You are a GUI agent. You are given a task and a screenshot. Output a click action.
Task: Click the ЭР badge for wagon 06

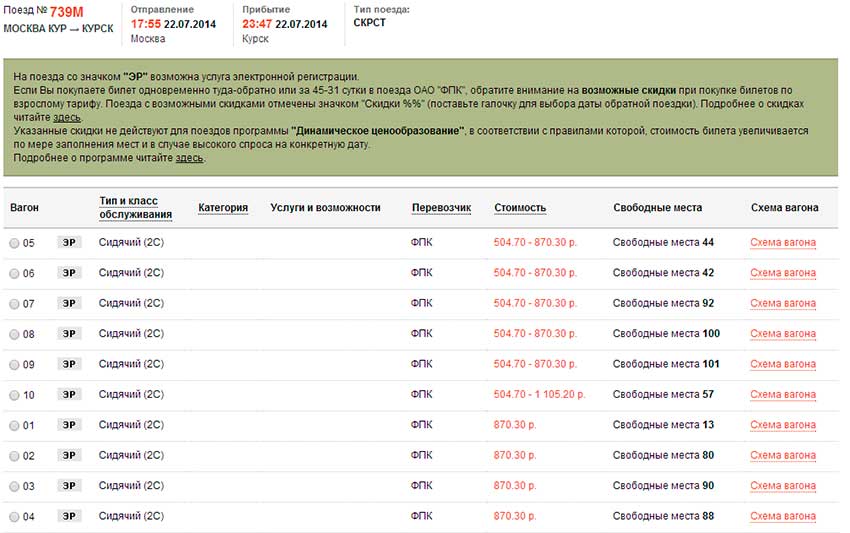pyautogui.click(x=69, y=273)
